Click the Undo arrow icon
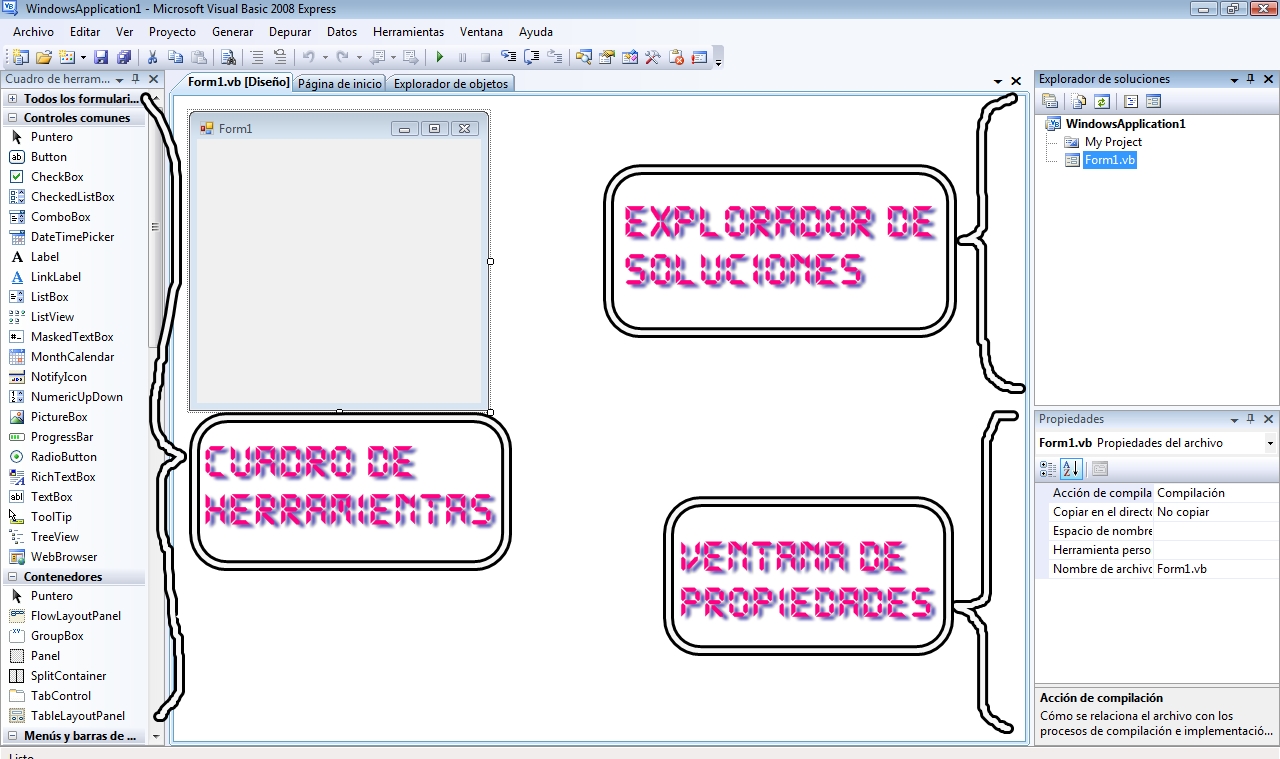 [308, 57]
